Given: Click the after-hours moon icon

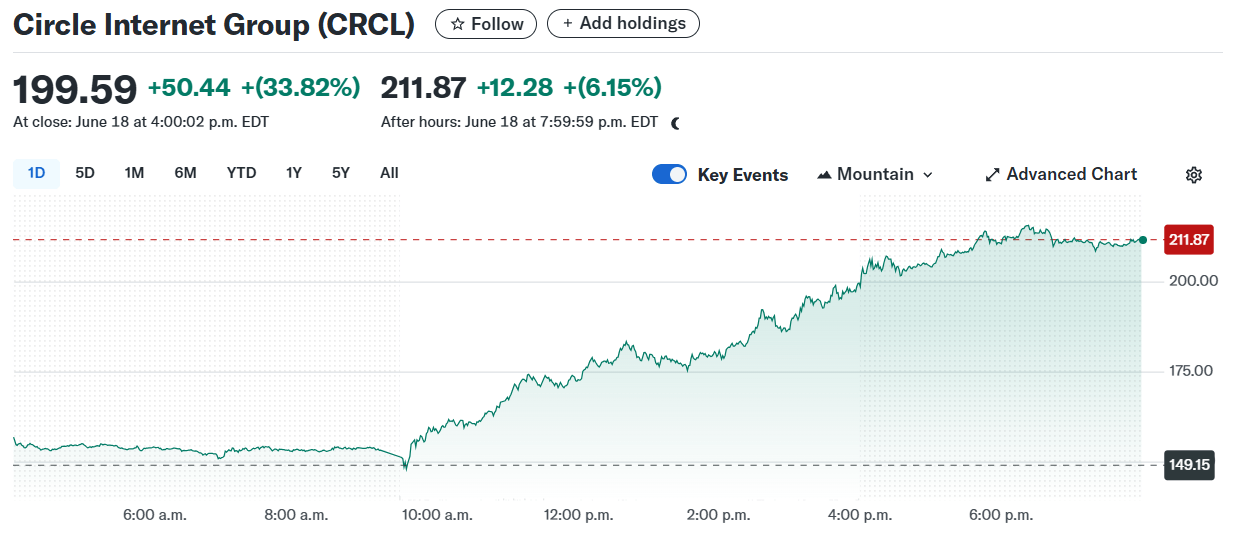Looking at the screenshot, I should point(676,123).
